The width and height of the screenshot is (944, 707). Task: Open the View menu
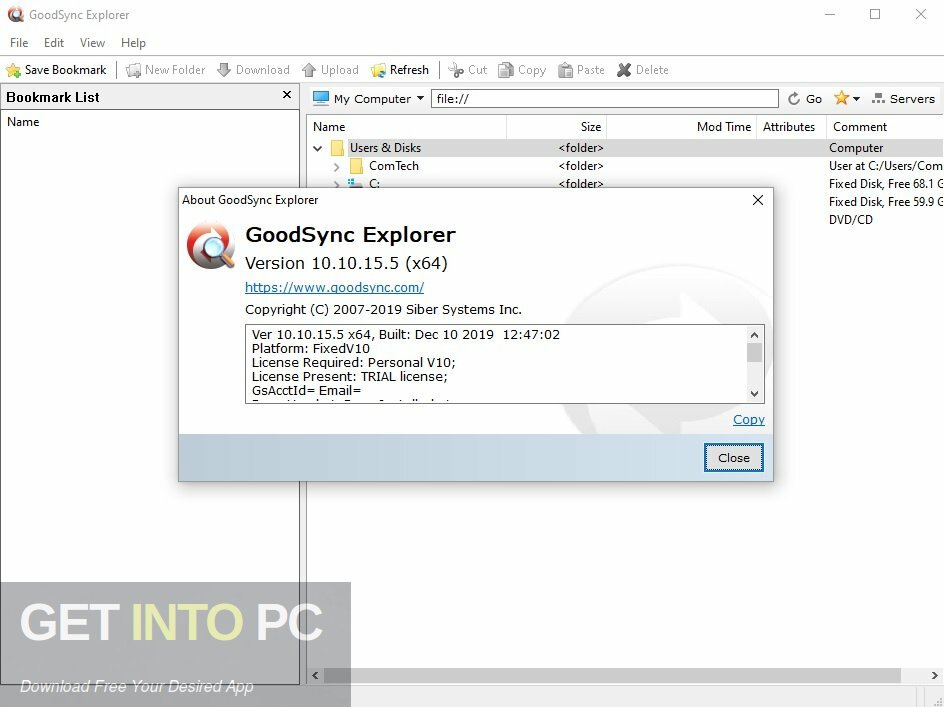click(x=92, y=43)
